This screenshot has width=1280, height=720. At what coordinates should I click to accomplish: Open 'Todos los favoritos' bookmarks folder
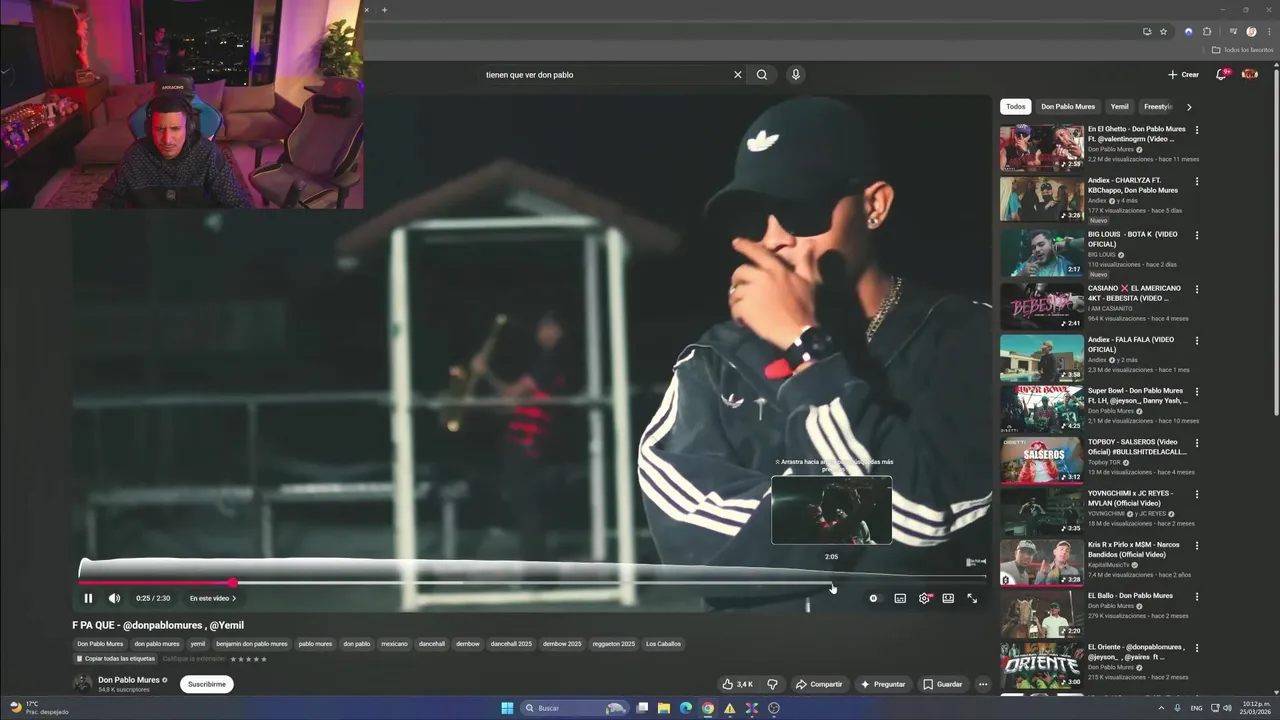pyautogui.click(x=1242, y=50)
